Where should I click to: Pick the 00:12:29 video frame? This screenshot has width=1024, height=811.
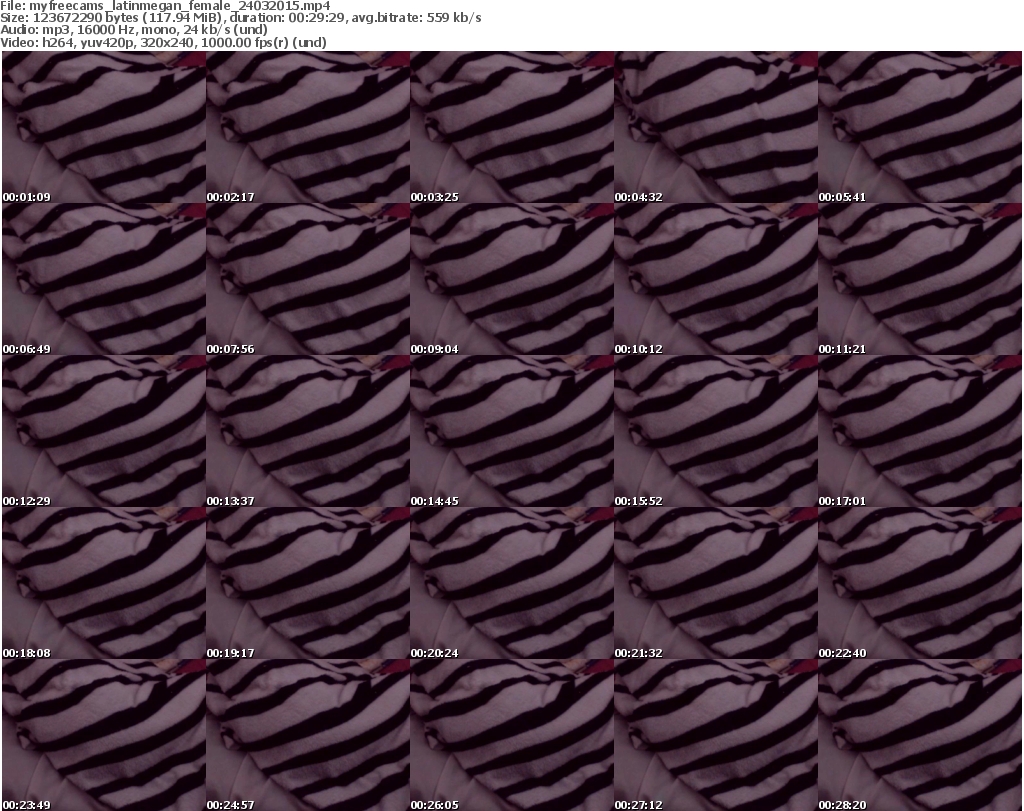click(x=104, y=432)
